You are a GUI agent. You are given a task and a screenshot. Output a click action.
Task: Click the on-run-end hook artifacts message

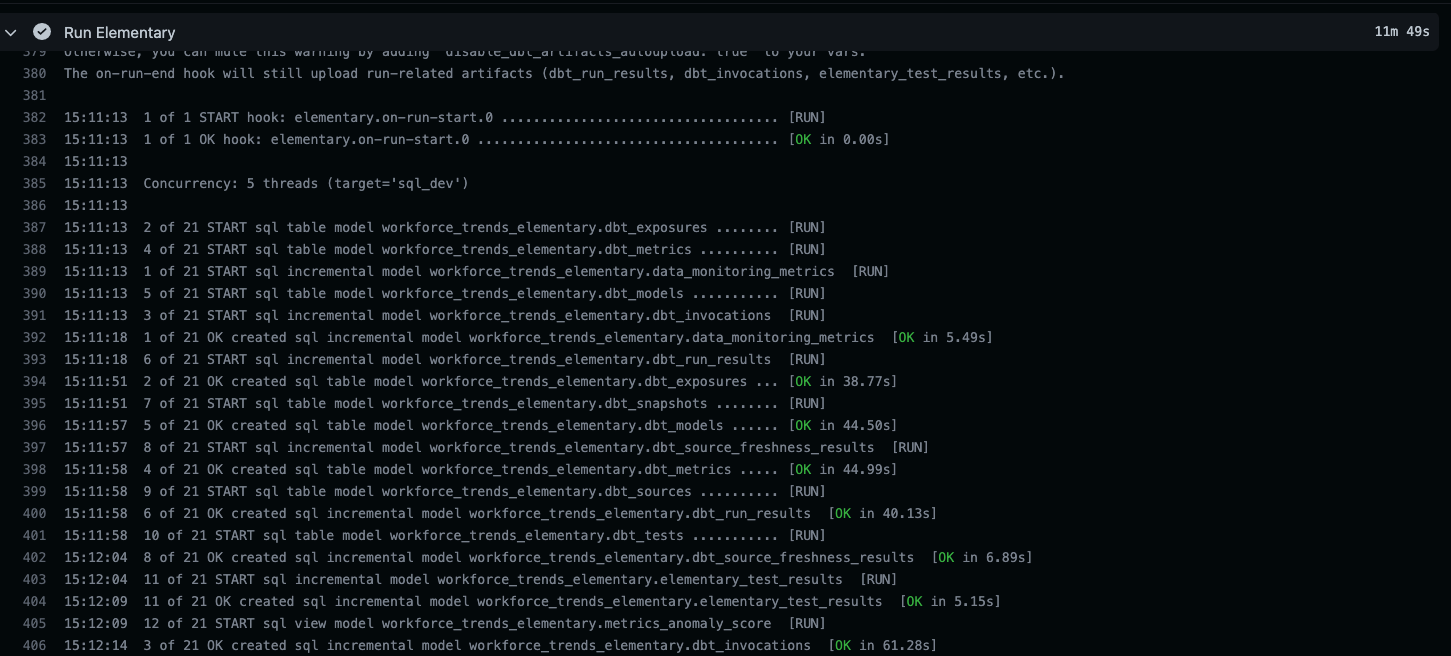pos(564,73)
